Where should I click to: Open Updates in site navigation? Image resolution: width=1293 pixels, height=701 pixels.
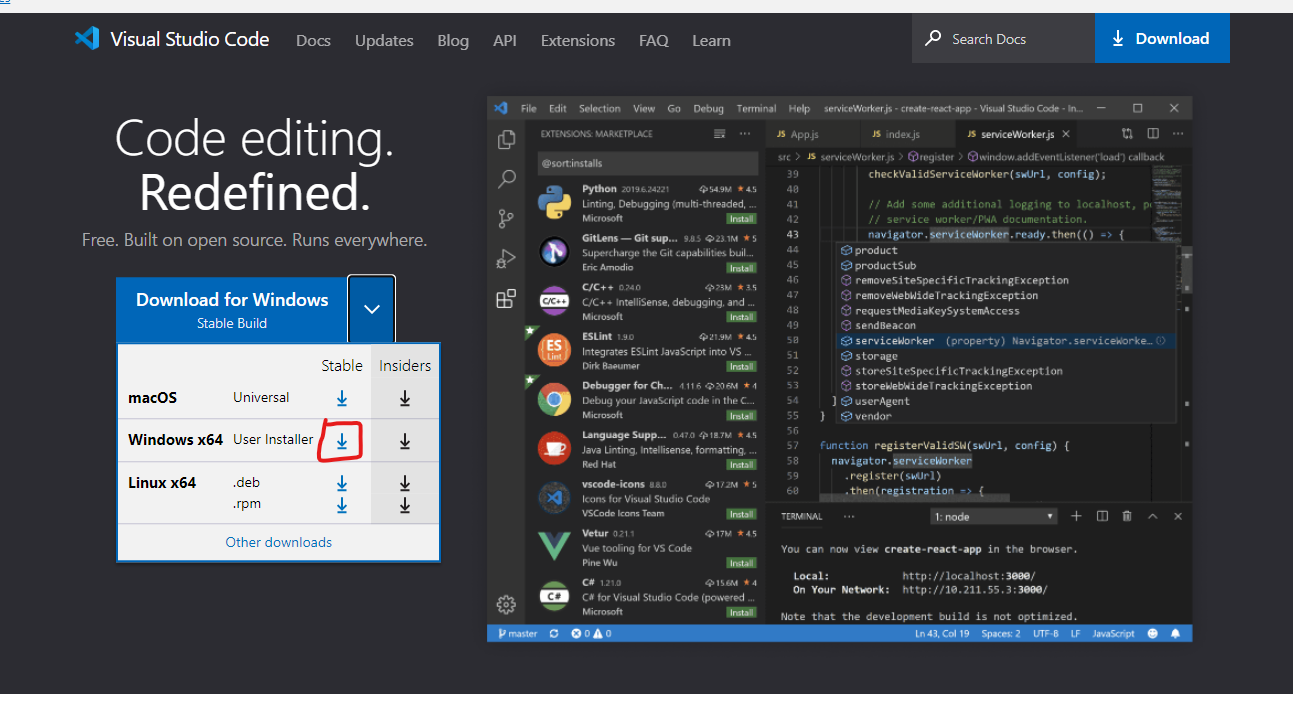tap(384, 40)
